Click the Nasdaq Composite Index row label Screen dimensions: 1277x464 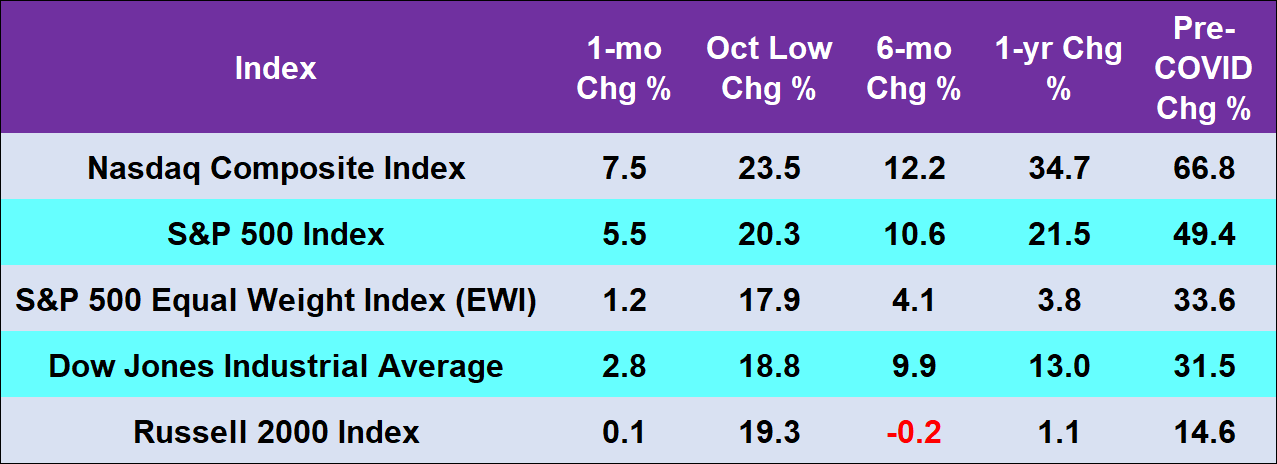(276, 168)
